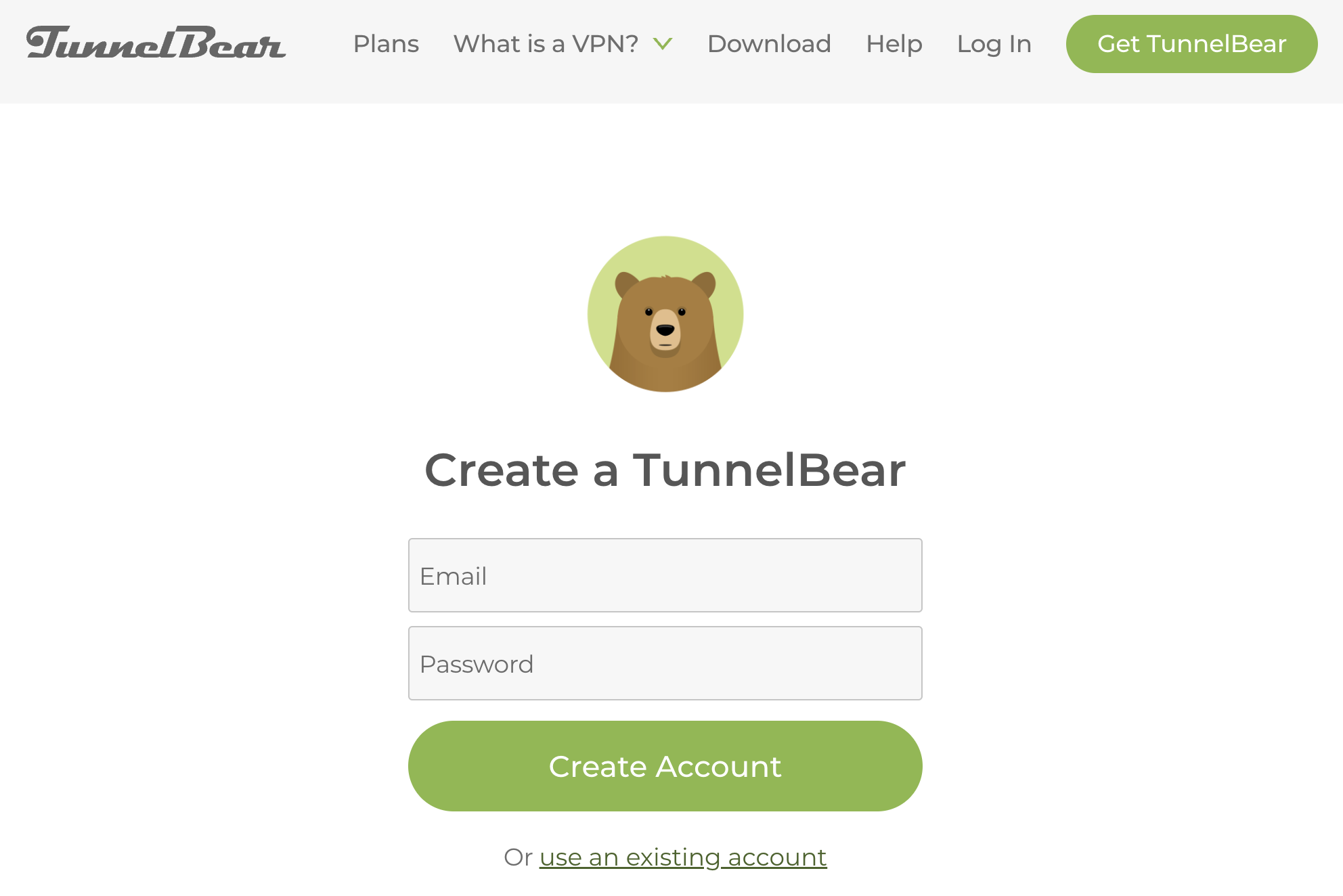Viewport: 1343px width, 896px height.
Task: Click the Help navigation icon
Action: pyautogui.click(x=894, y=44)
